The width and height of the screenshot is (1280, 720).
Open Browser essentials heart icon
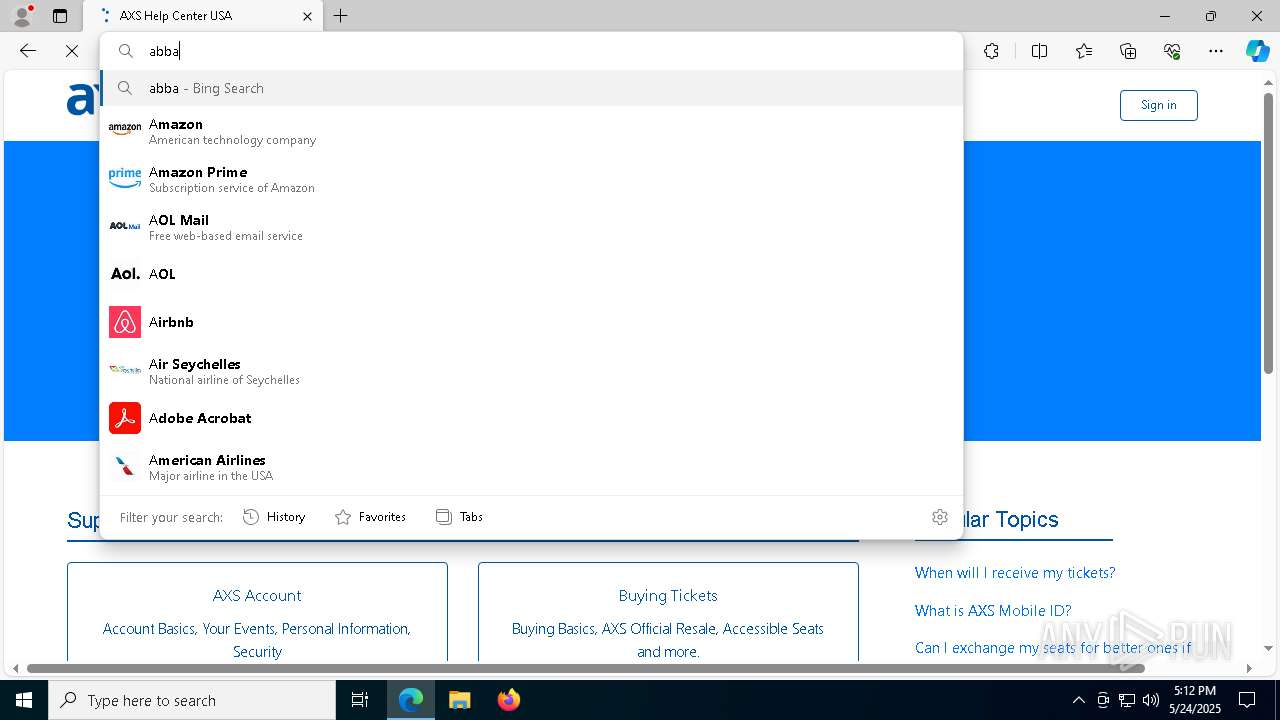coord(1172,51)
